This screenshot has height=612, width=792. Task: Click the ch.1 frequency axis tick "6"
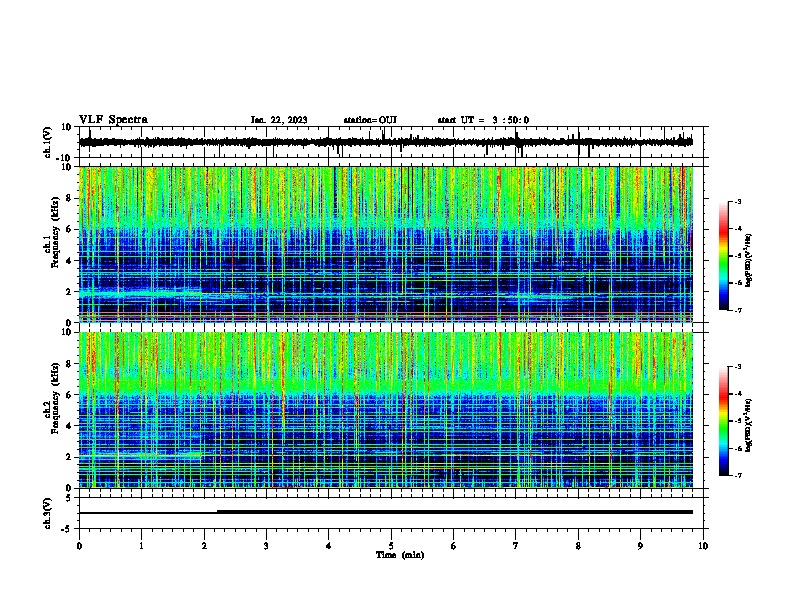(70, 229)
